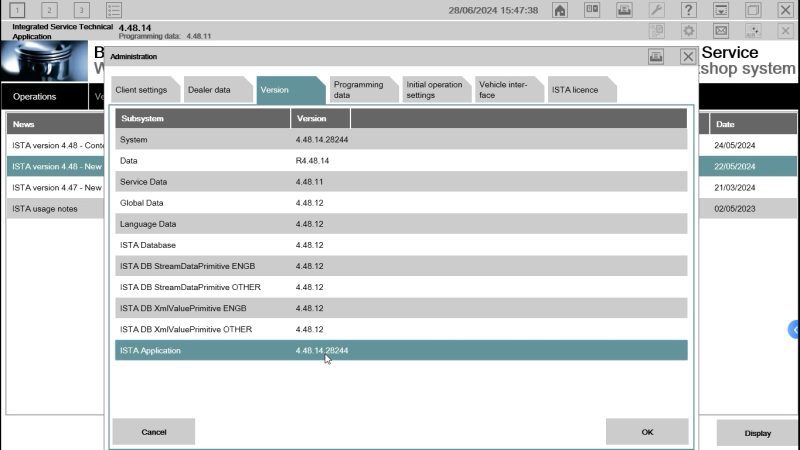Open the Initial operation settings tab
The width and height of the screenshot is (800, 450).
(x=436, y=90)
